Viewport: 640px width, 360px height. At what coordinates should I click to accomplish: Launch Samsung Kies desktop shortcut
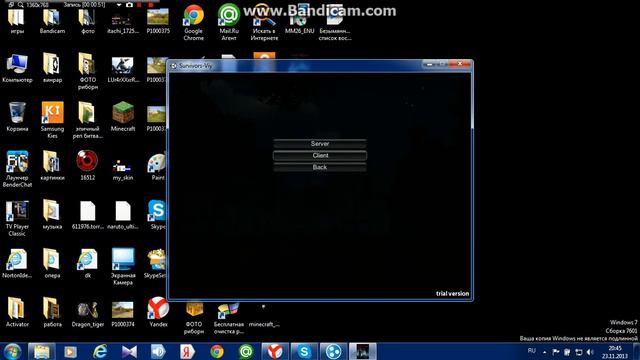pyautogui.click(x=52, y=120)
